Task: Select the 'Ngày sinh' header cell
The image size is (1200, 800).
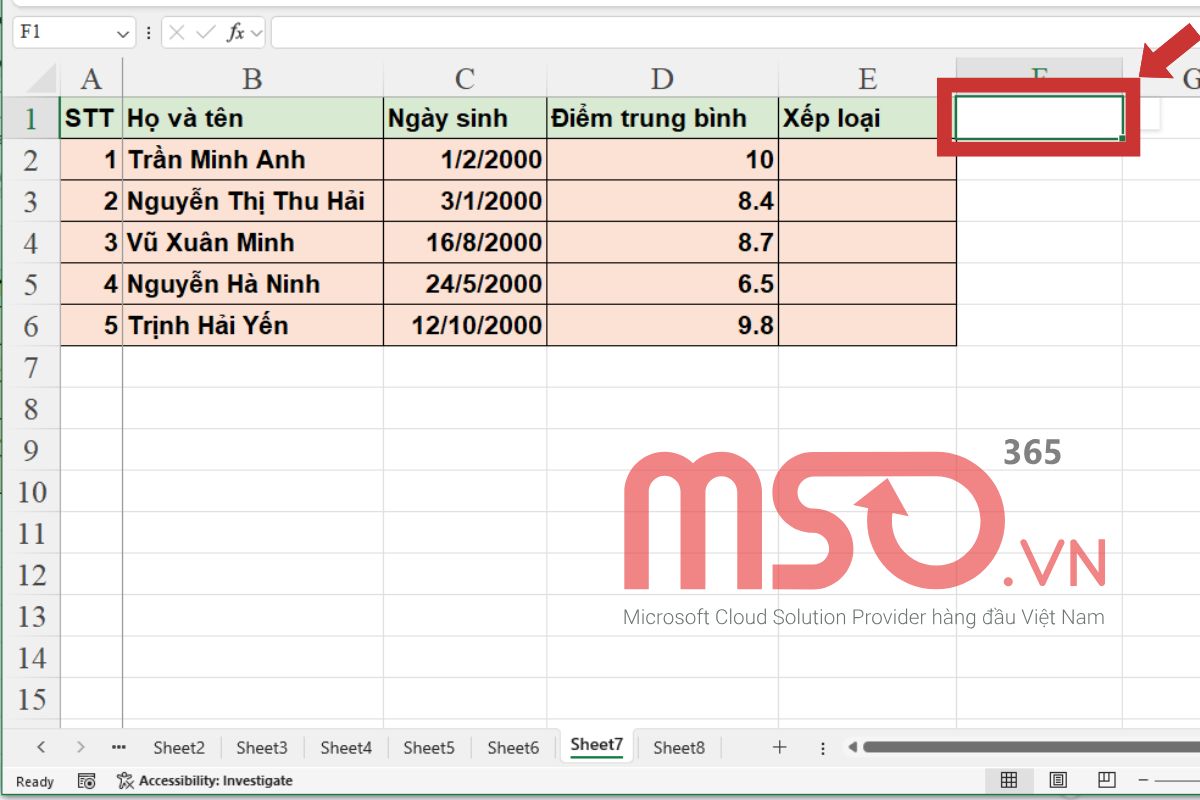Action: click(465, 118)
